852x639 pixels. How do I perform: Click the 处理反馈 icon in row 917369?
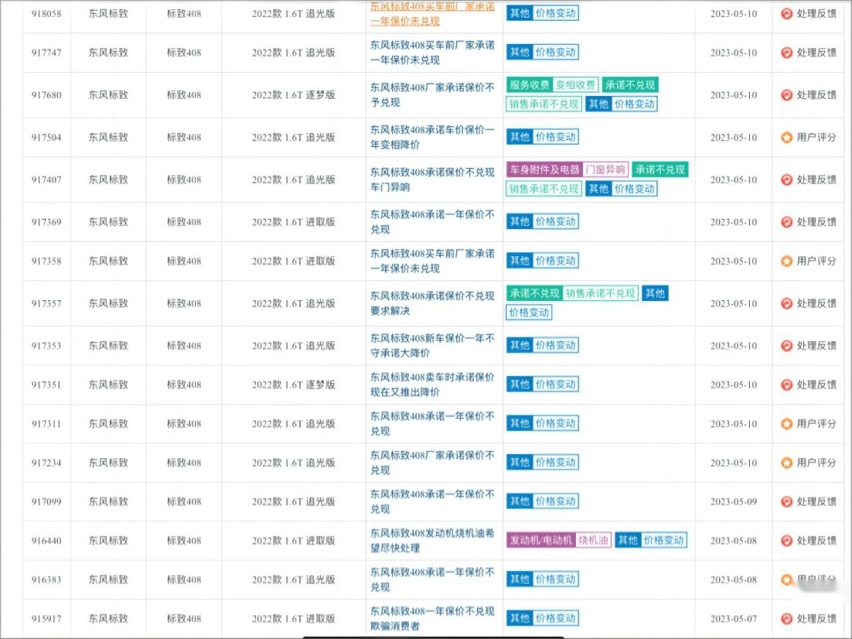(786, 222)
